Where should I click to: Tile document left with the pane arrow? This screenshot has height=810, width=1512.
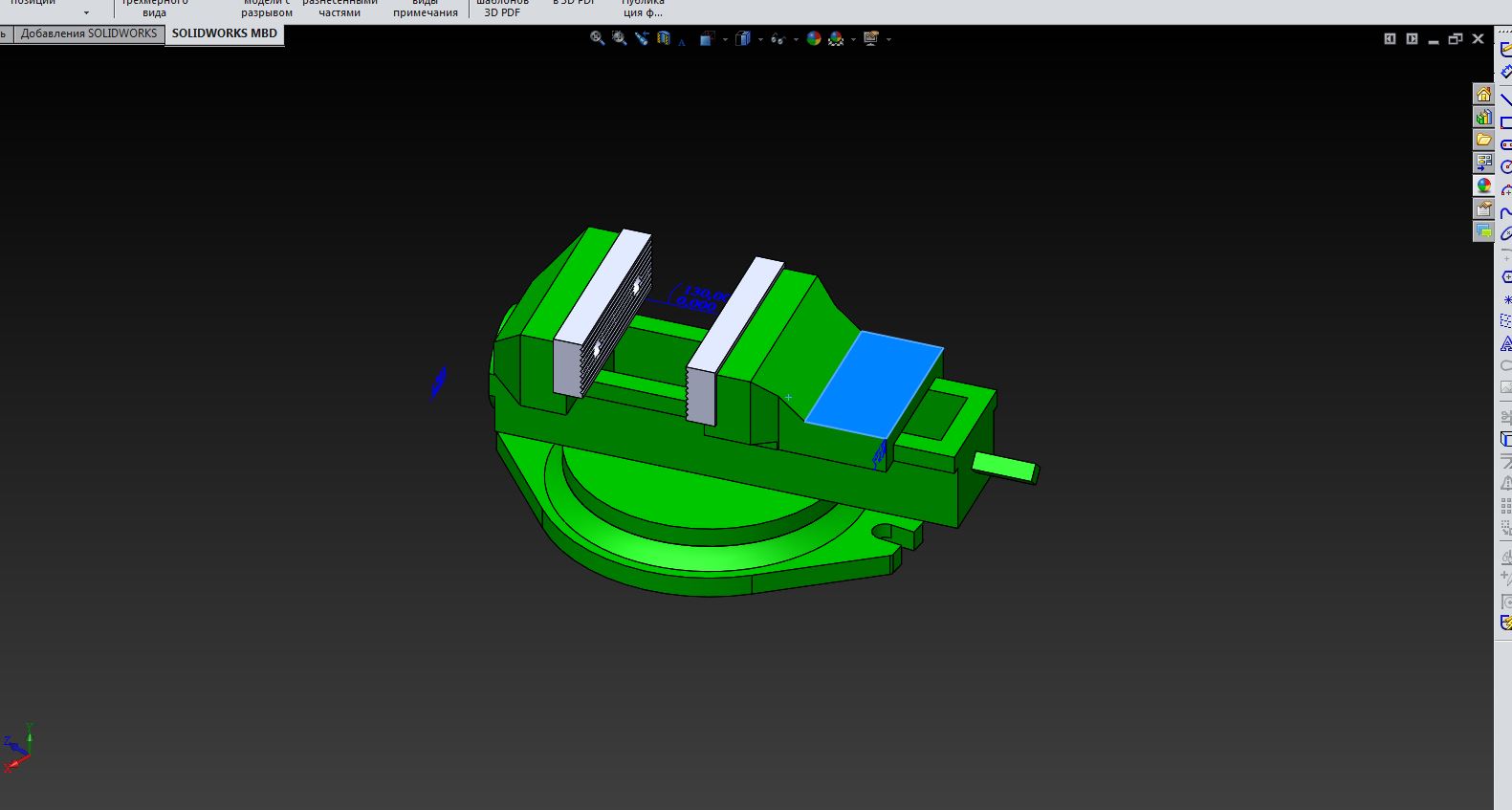pos(1390,39)
